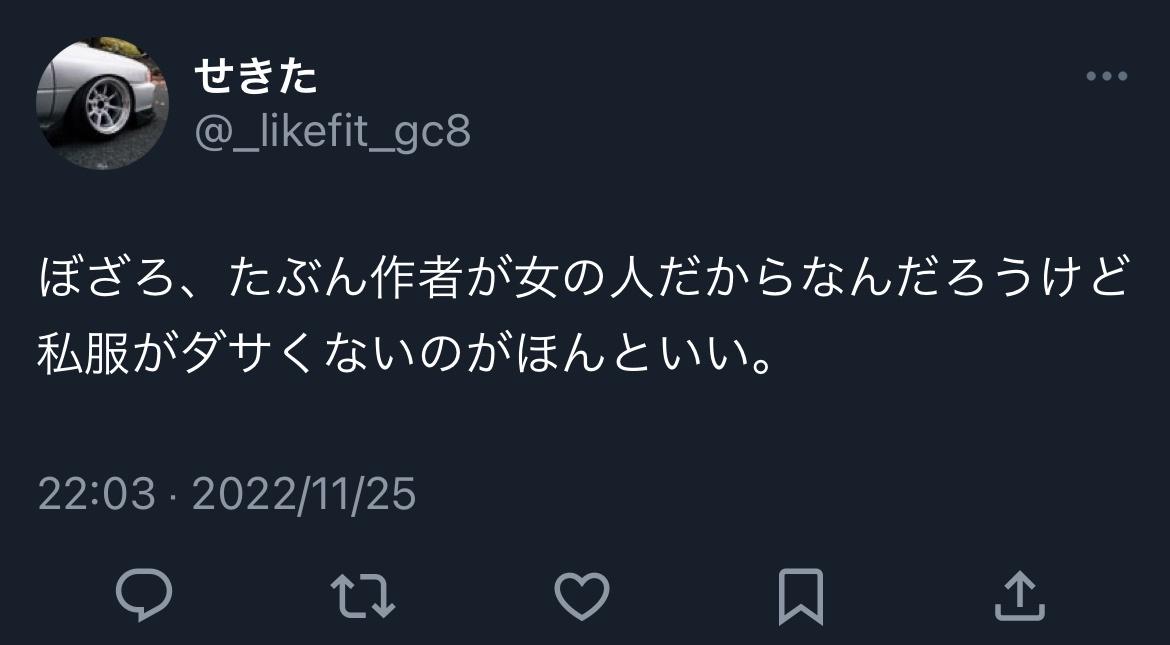Click the heart icon under the tweet

[x=582, y=596]
